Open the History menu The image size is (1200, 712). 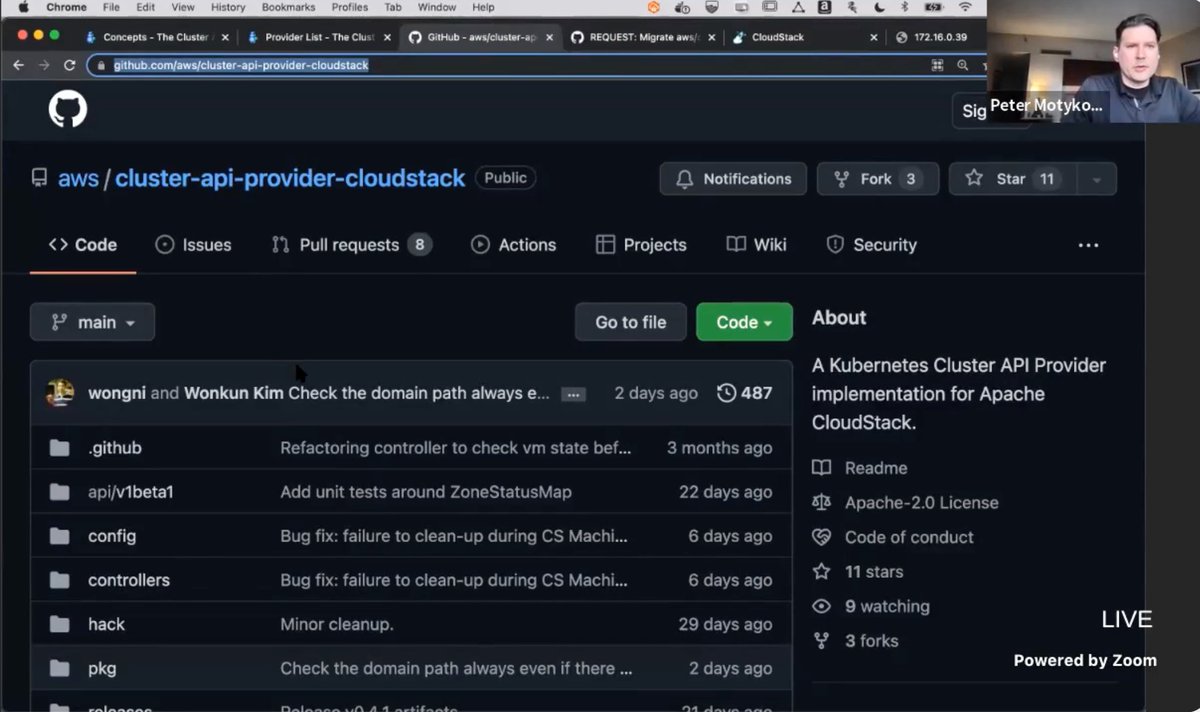tap(228, 7)
